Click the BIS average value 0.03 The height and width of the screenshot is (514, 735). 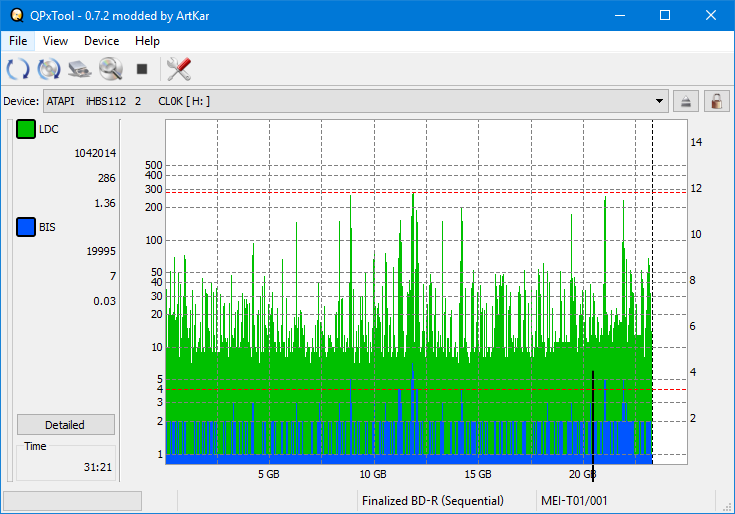coord(104,301)
